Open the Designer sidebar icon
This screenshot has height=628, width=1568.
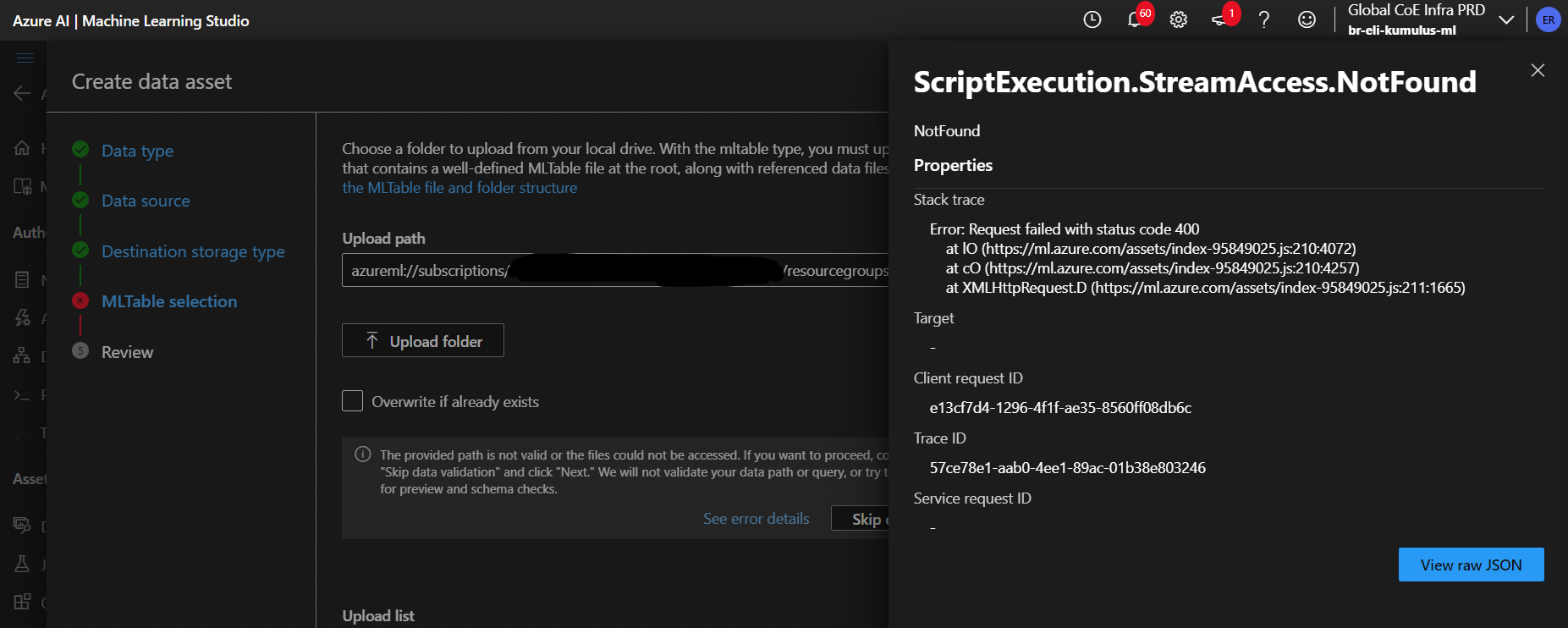[22, 355]
